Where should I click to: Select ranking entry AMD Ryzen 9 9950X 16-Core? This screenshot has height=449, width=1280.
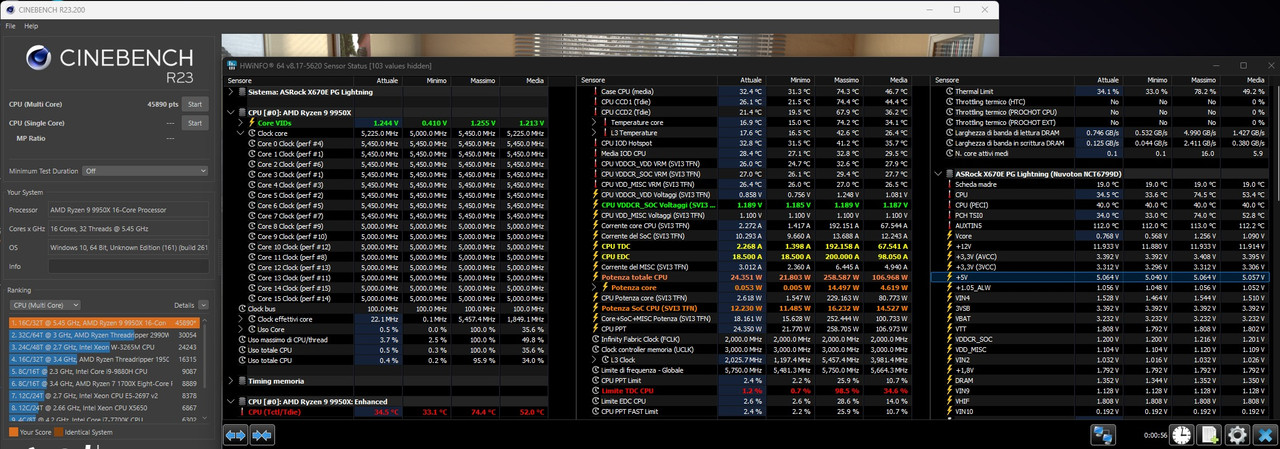coord(104,323)
